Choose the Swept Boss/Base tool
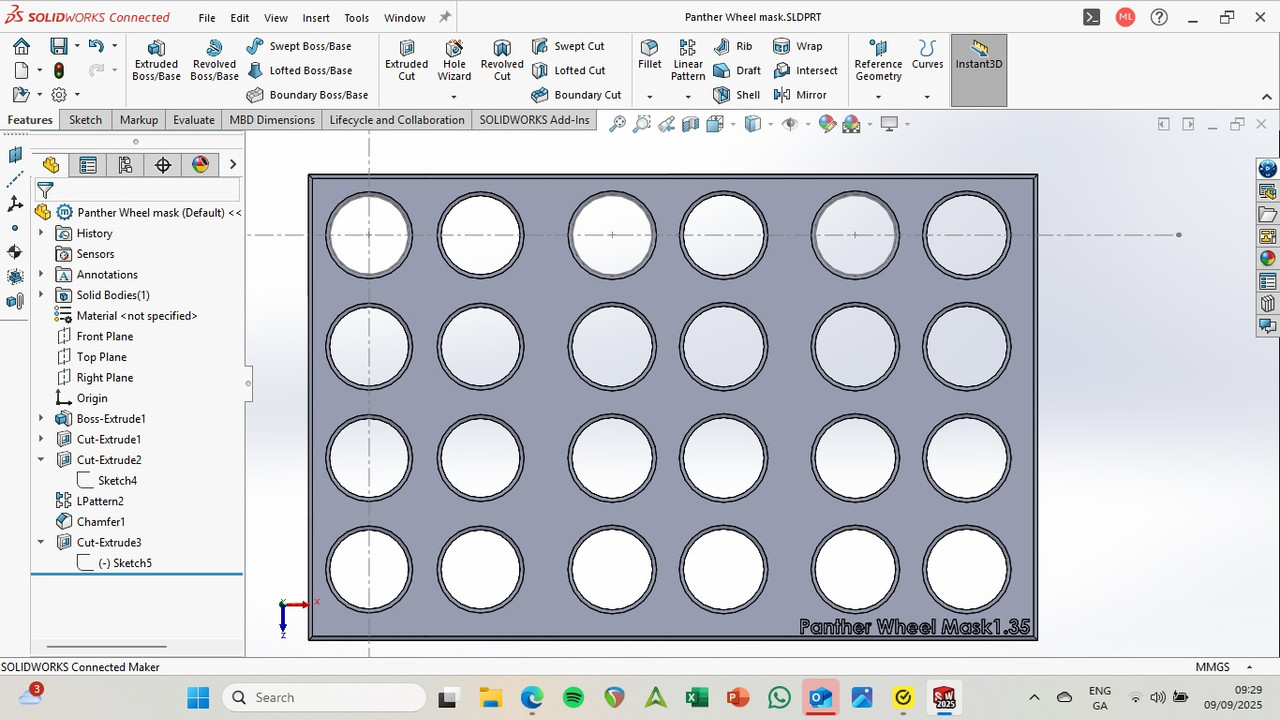Image resolution: width=1280 pixels, height=720 pixels. (299, 46)
